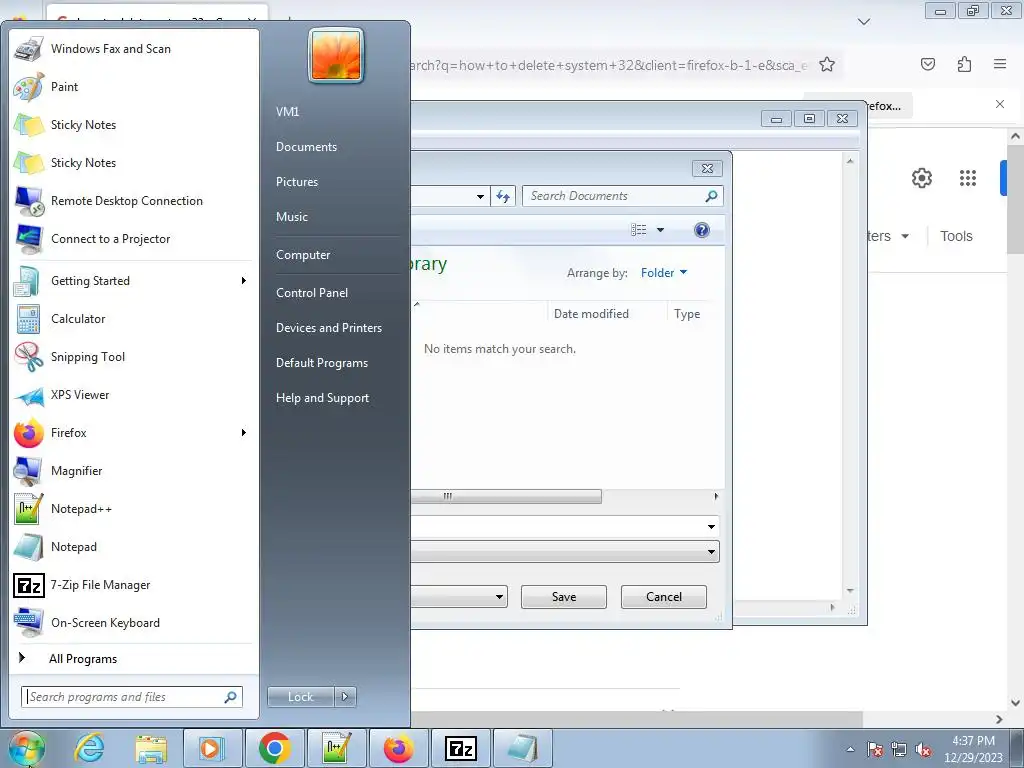Open Computer from the Start menu

tap(303, 255)
